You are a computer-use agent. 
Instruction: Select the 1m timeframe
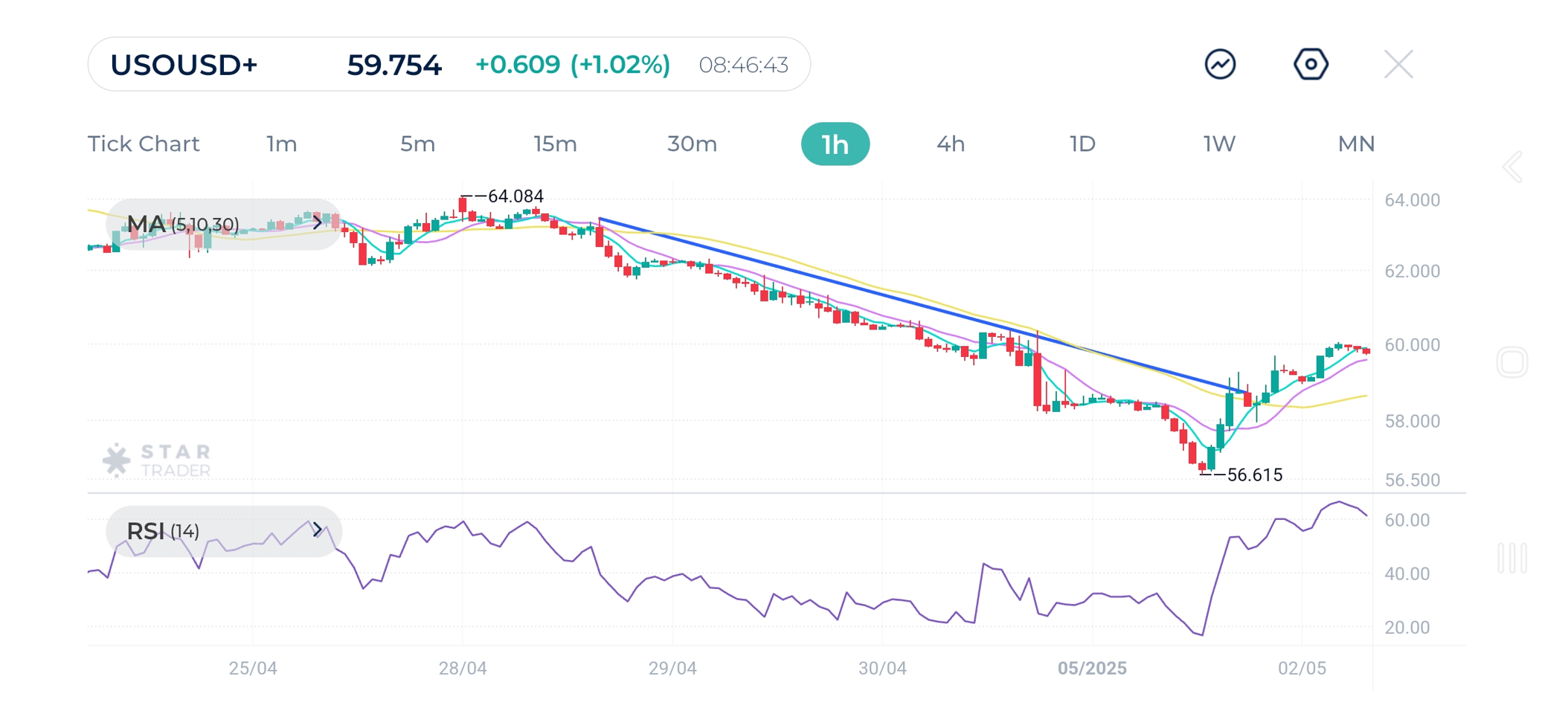click(x=282, y=144)
